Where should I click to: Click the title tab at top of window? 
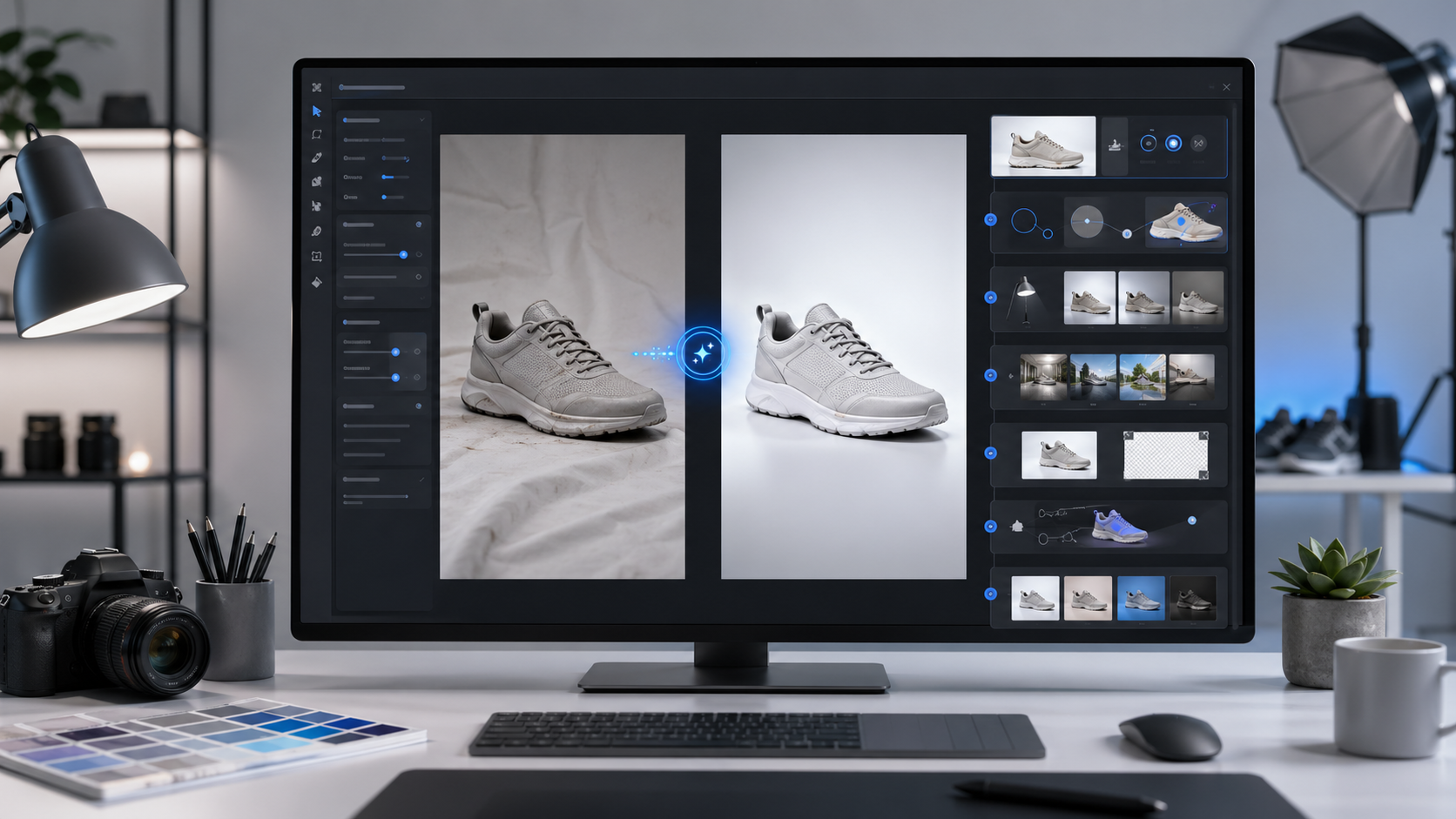(x=372, y=88)
